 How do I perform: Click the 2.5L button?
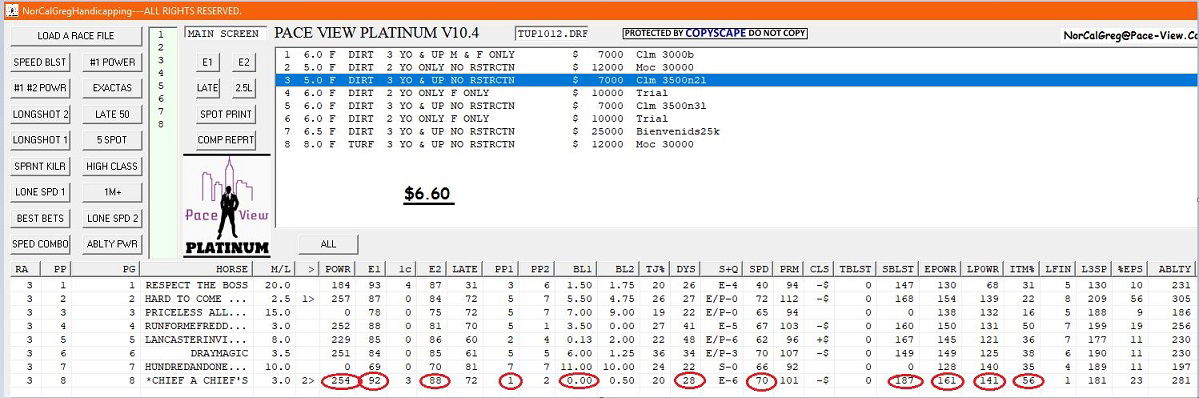[x=243, y=88]
